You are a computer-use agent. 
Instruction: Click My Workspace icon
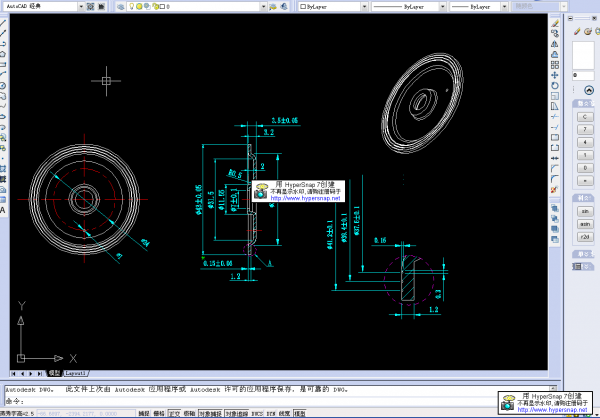coord(101,7)
